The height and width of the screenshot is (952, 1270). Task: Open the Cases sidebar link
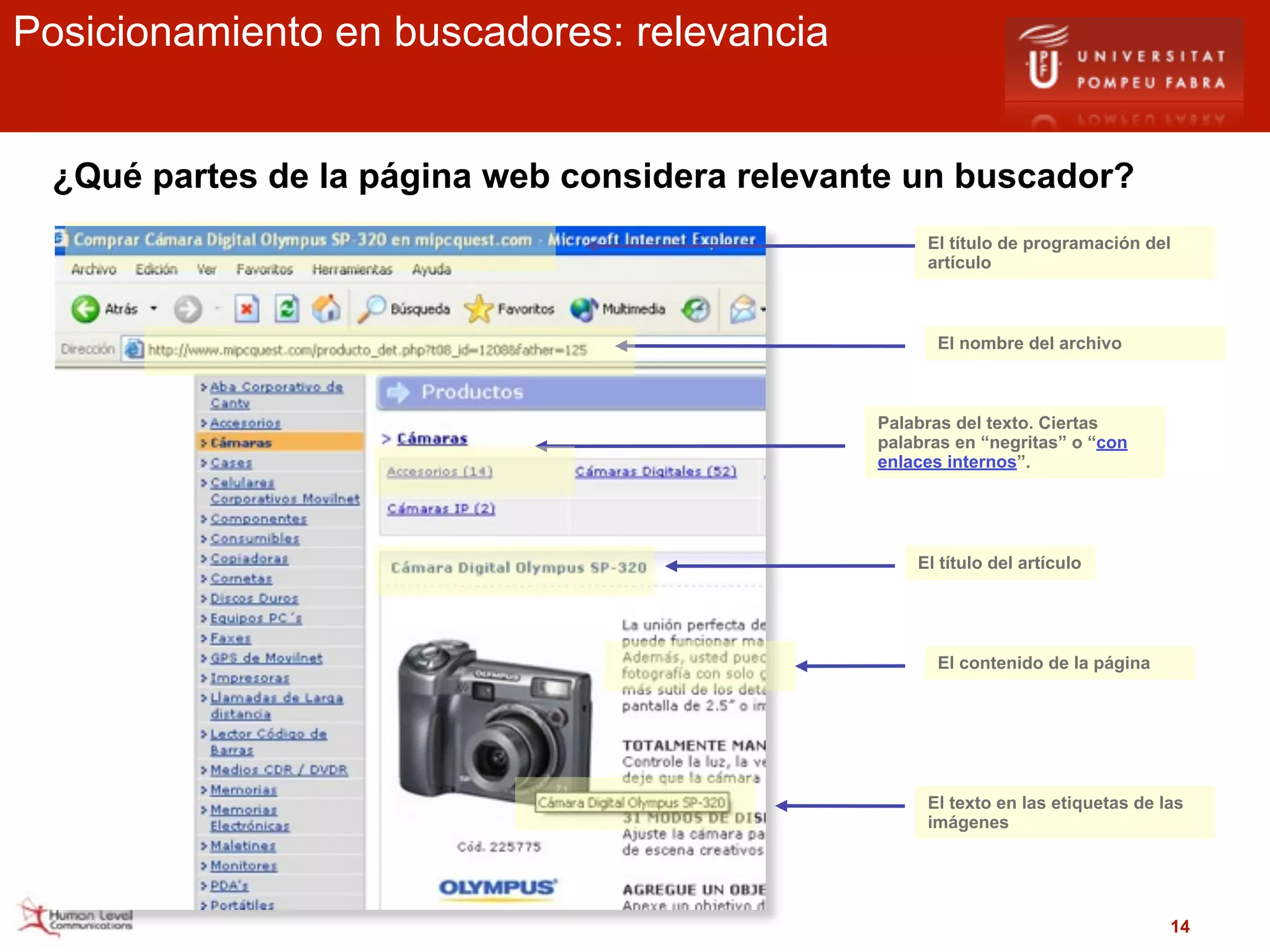click(231, 463)
